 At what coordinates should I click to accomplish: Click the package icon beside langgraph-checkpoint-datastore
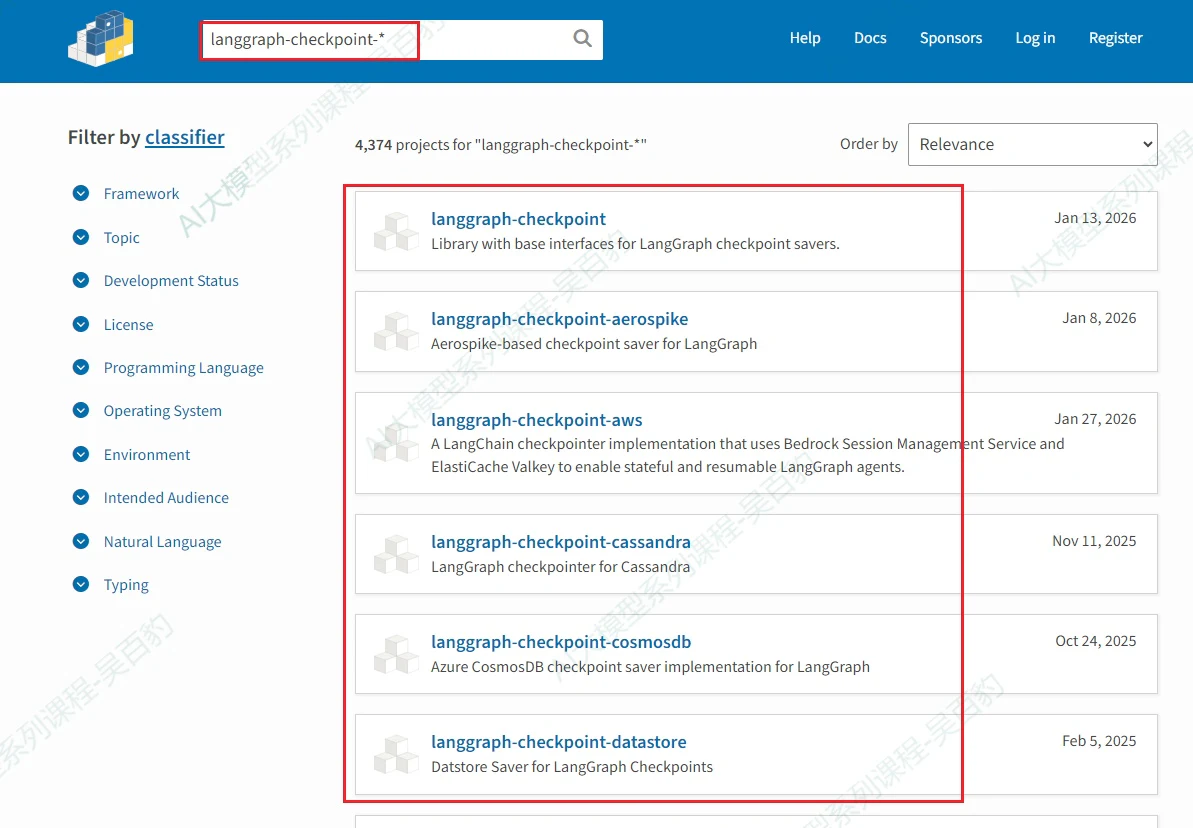(x=396, y=754)
